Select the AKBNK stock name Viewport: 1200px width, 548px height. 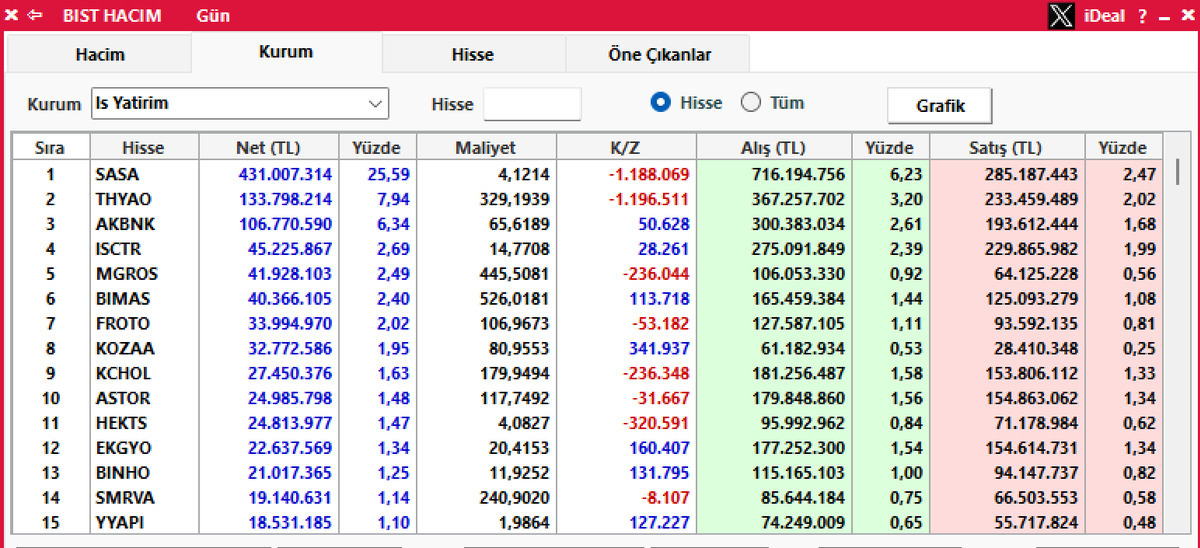click(125, 224)
